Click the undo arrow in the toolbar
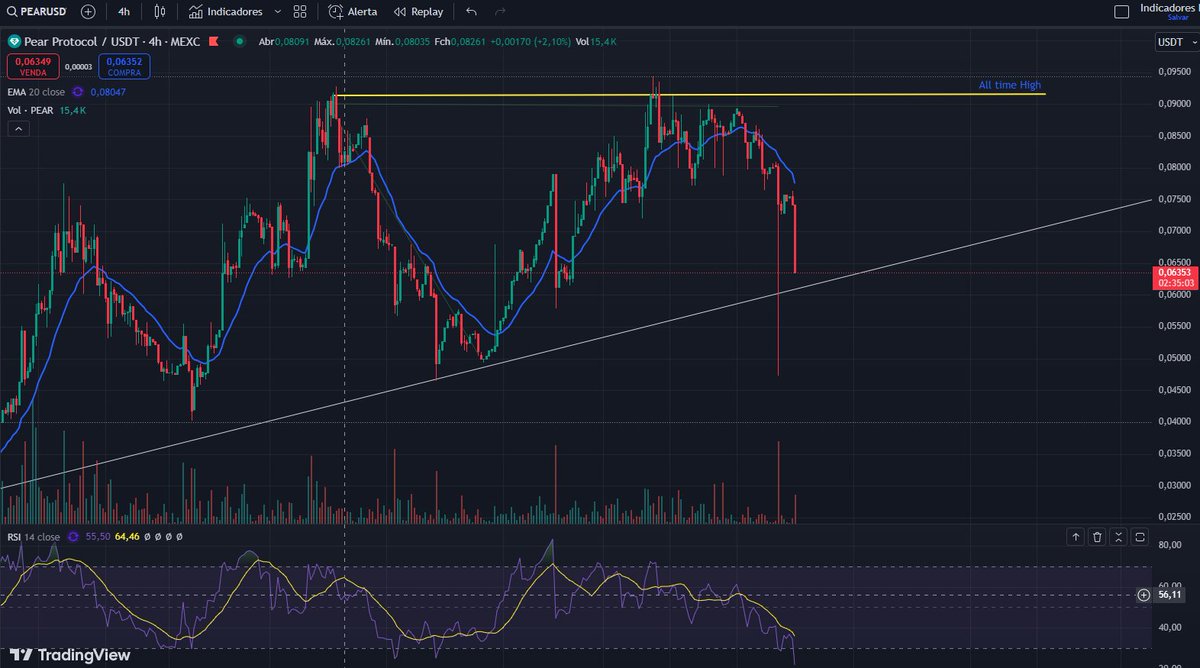Screen dimensions: 1200x668 (470, 11)
